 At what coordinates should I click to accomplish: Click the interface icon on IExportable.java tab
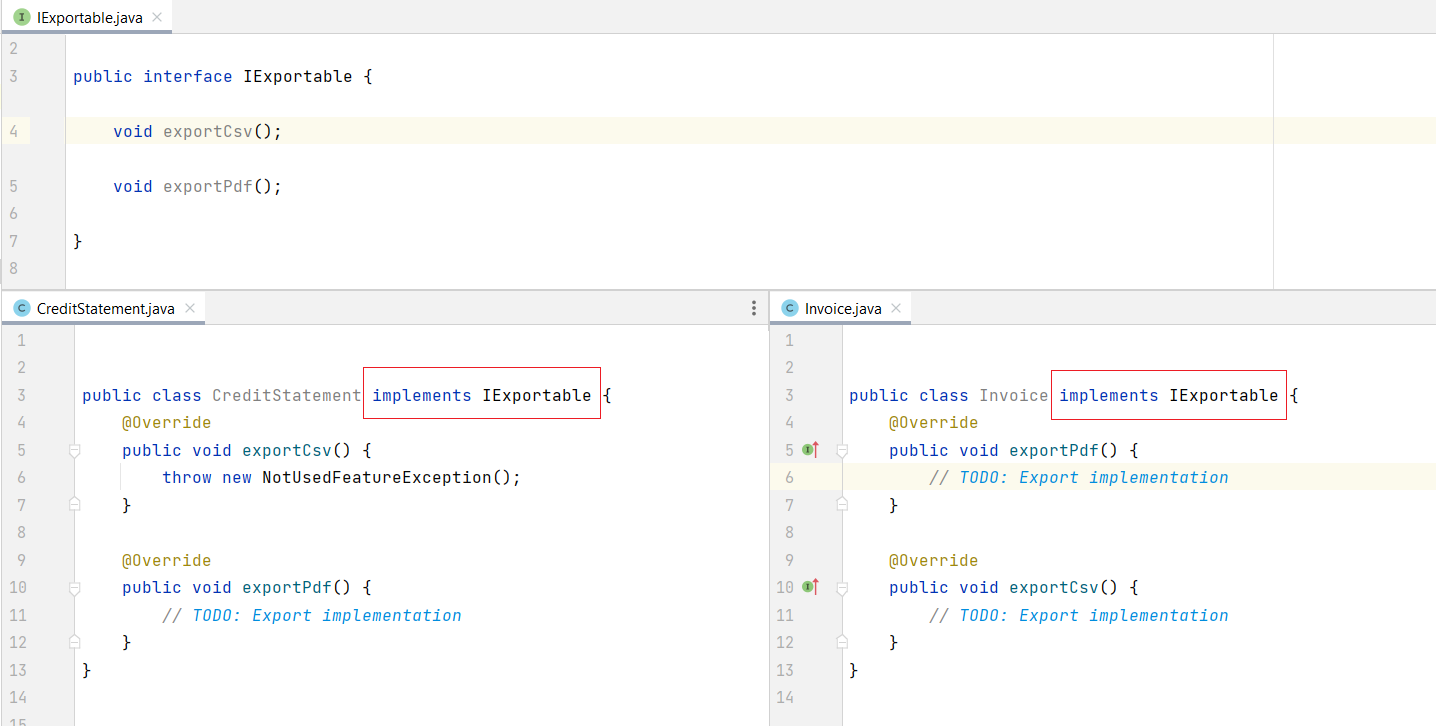coord(21,17)
